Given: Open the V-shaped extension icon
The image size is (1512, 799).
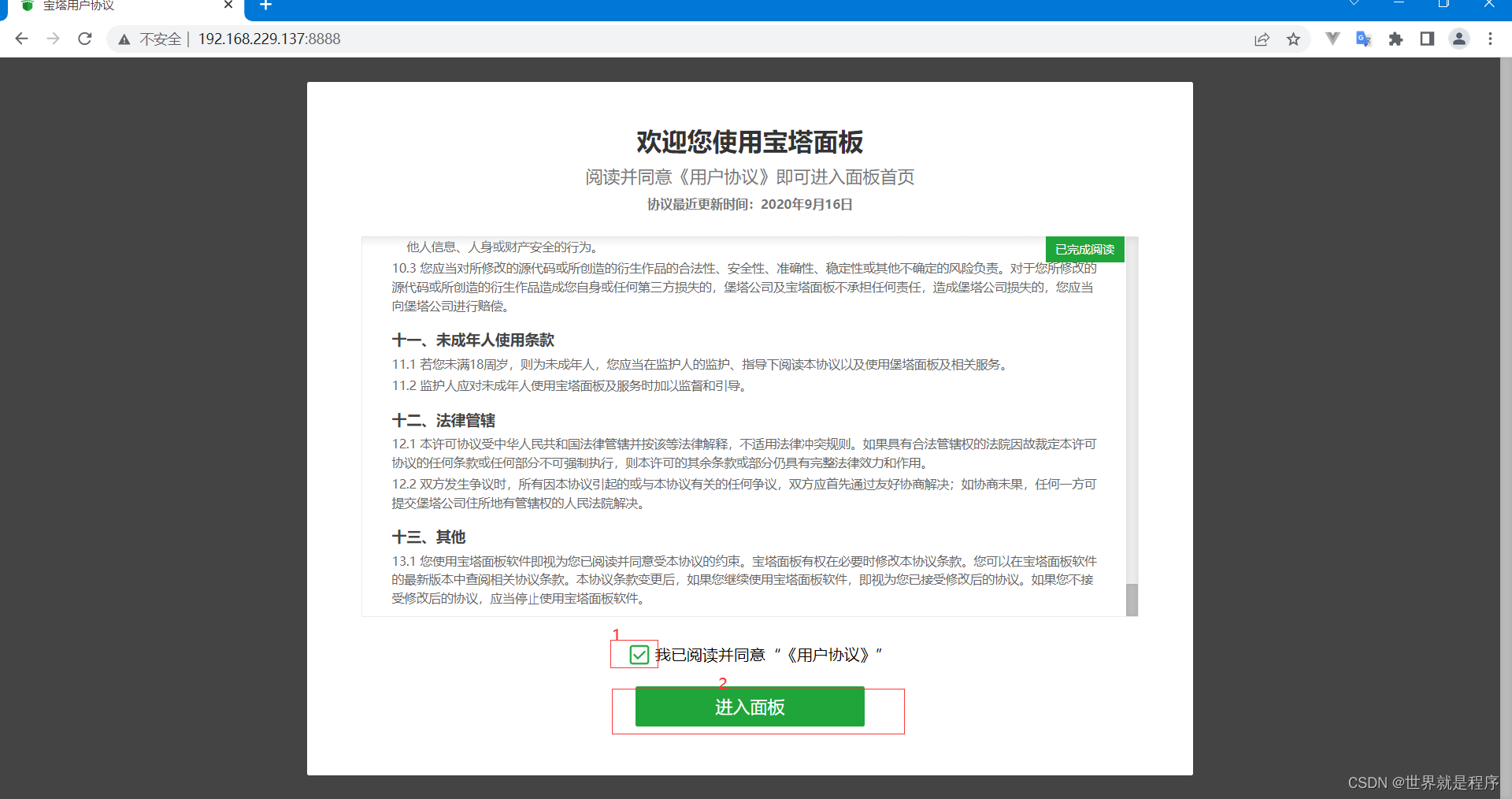Looking at the screenshot, I should pos(1332,39).
